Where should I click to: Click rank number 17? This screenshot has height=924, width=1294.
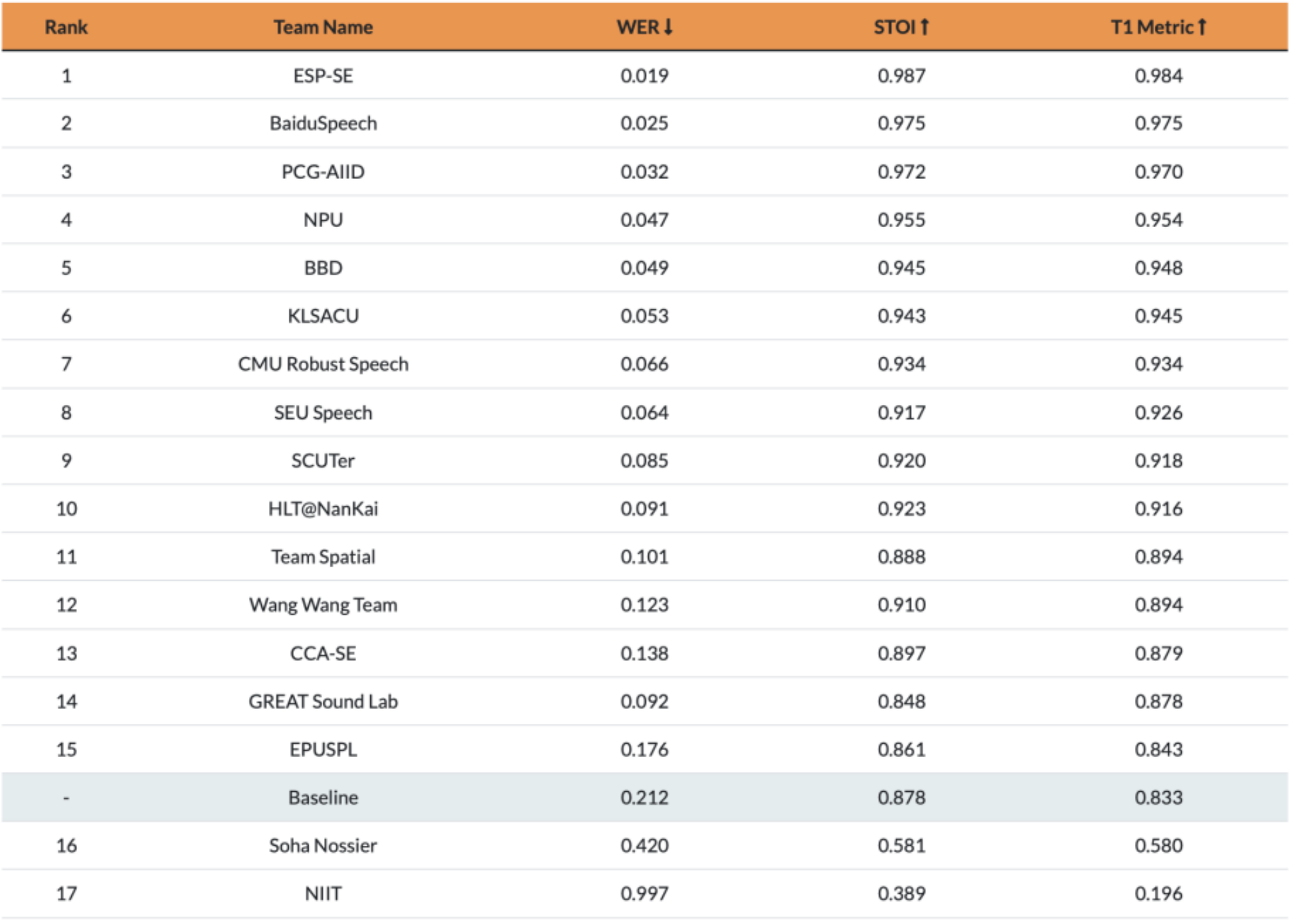pos(66,894)
